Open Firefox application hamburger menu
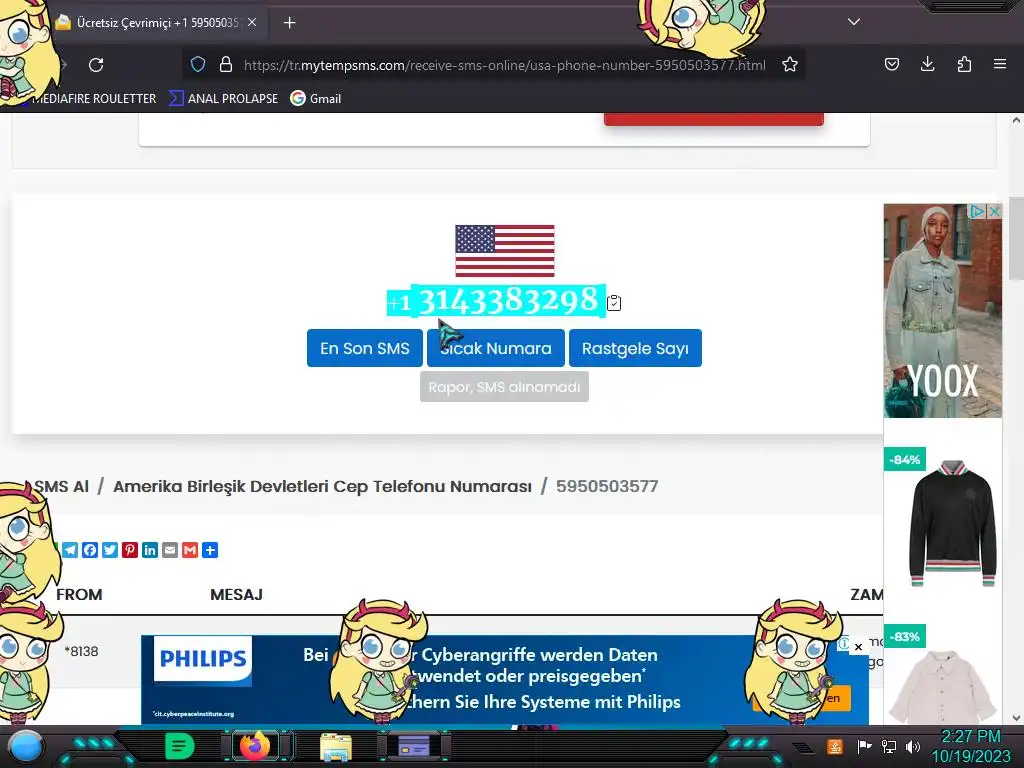The height and width of the screenshot is (768, 1024). (x=1000, y=64)
